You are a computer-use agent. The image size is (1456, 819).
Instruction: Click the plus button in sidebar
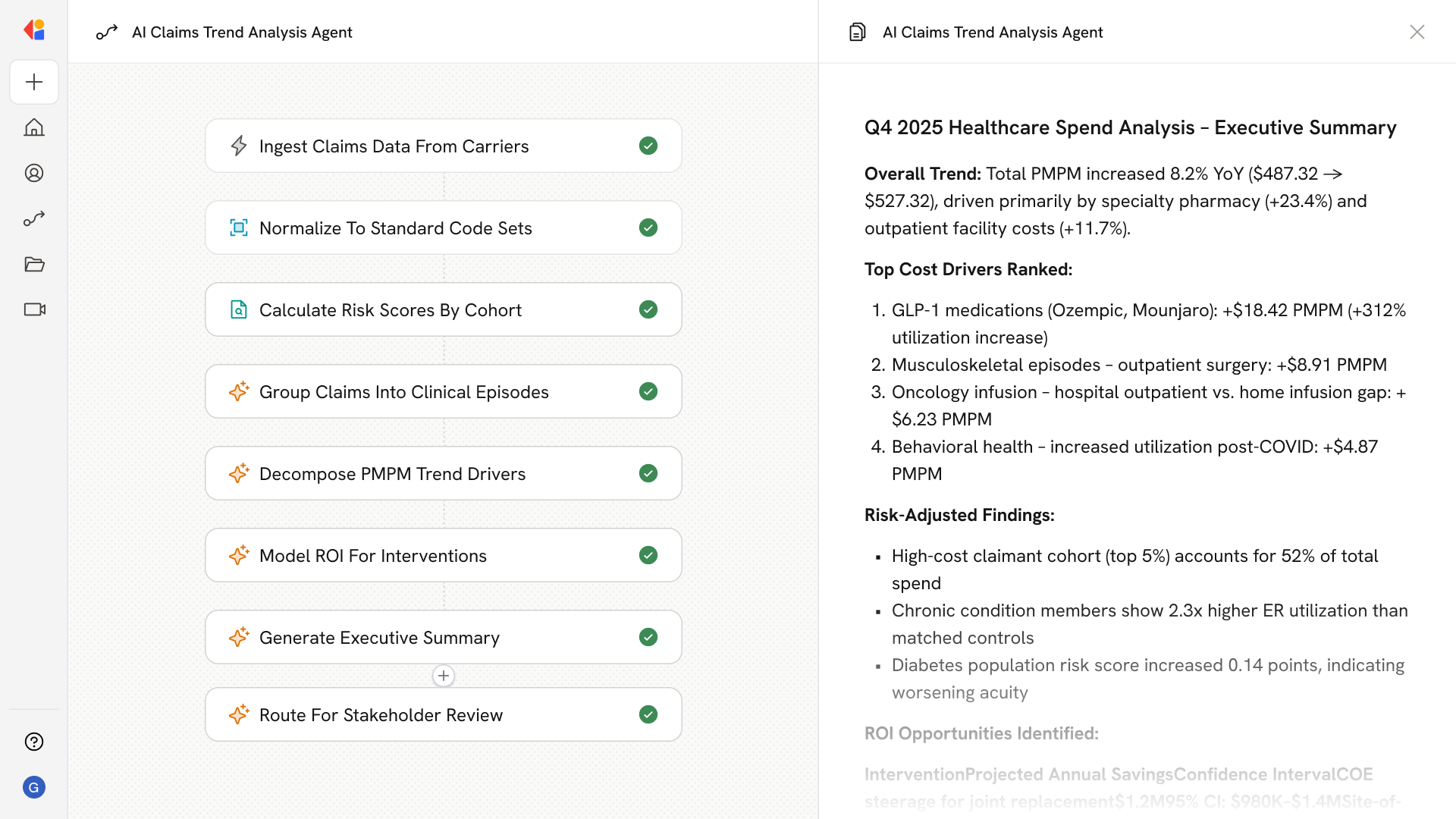(x=34, y=82)
